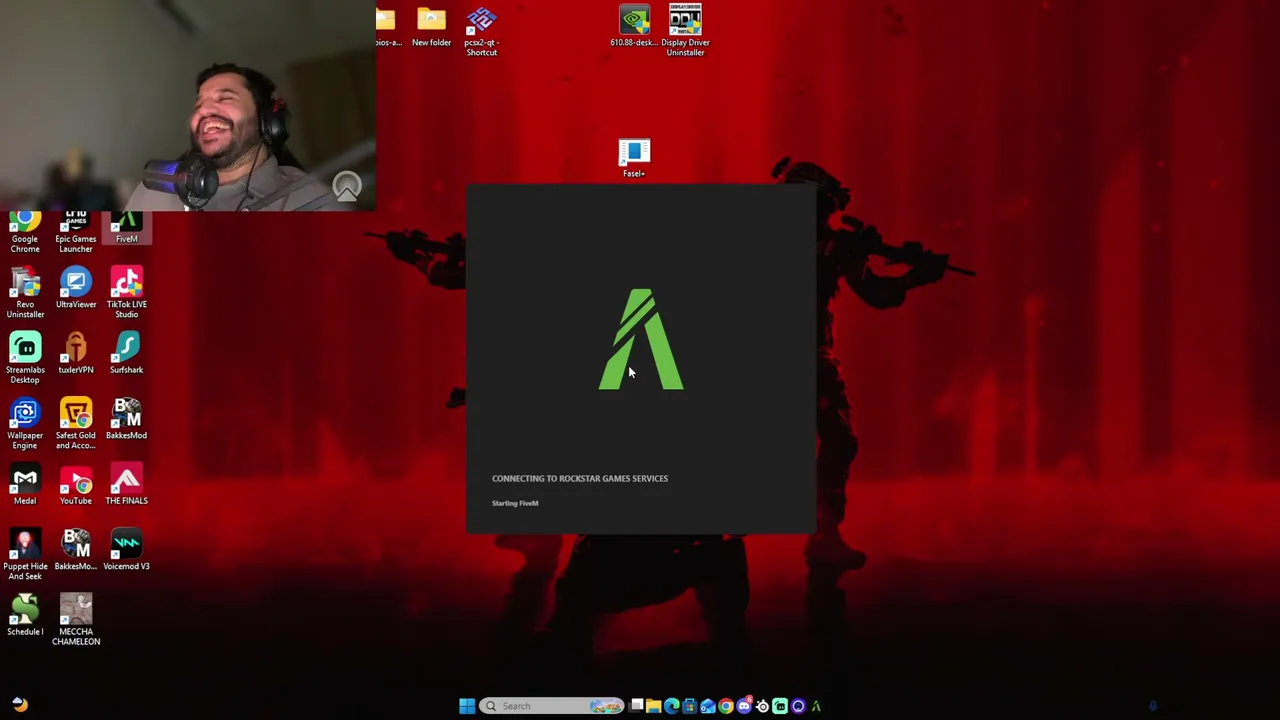The width and height of the screenshot is (1280, 720).
Task: Select the Safest Gold and Acco... shortcut
Action: [76, 424]
